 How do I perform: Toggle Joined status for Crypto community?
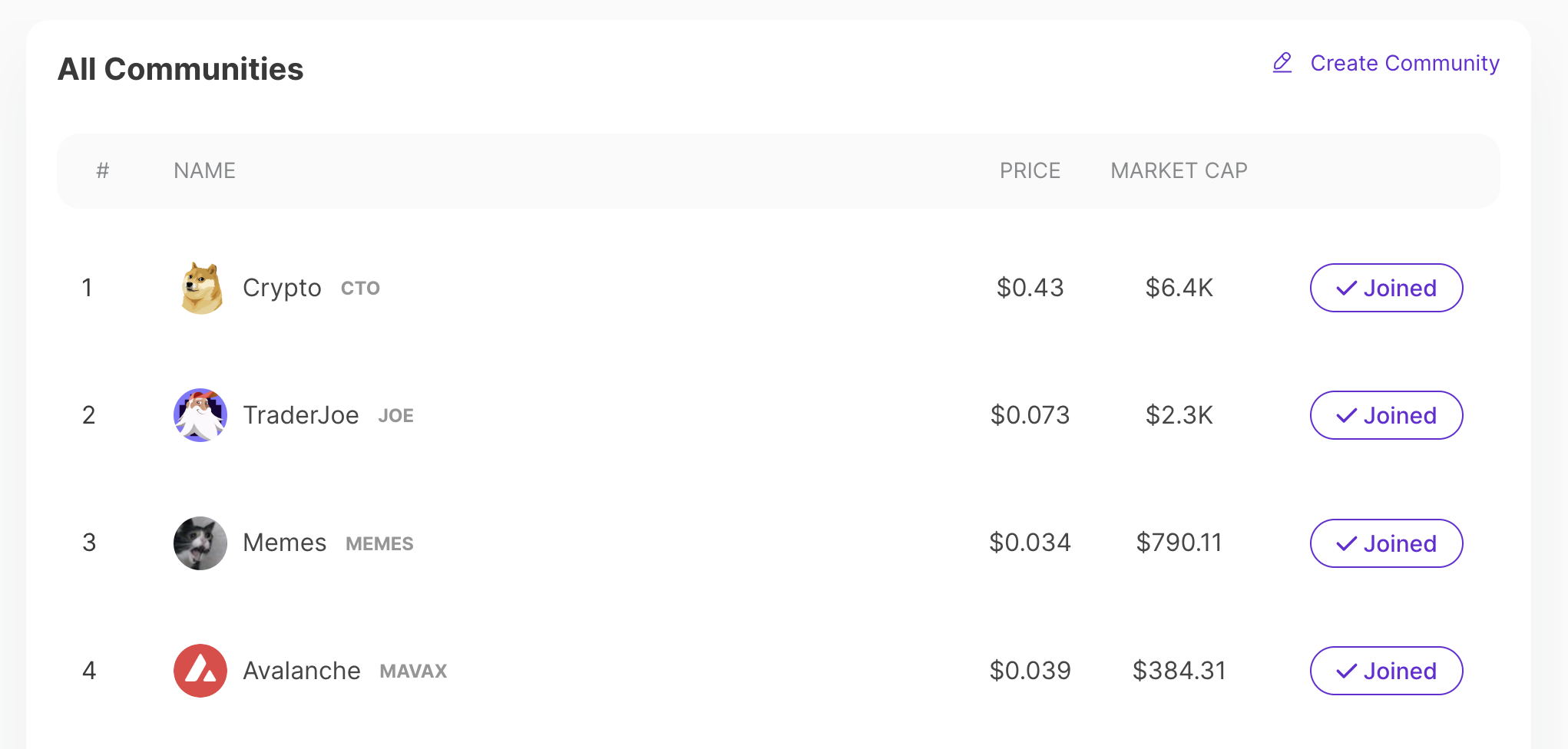click(1386, 288)
